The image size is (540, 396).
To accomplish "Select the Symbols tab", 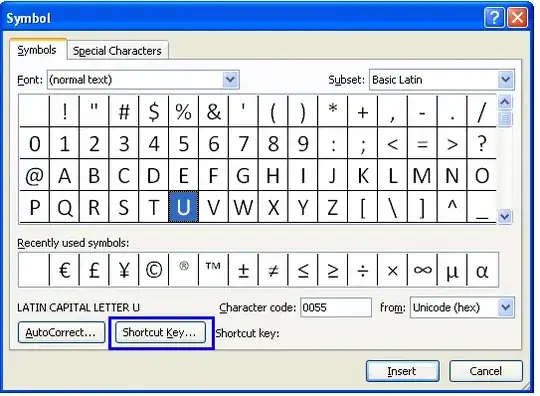I will pyautogui.click(x=37, y=50).
